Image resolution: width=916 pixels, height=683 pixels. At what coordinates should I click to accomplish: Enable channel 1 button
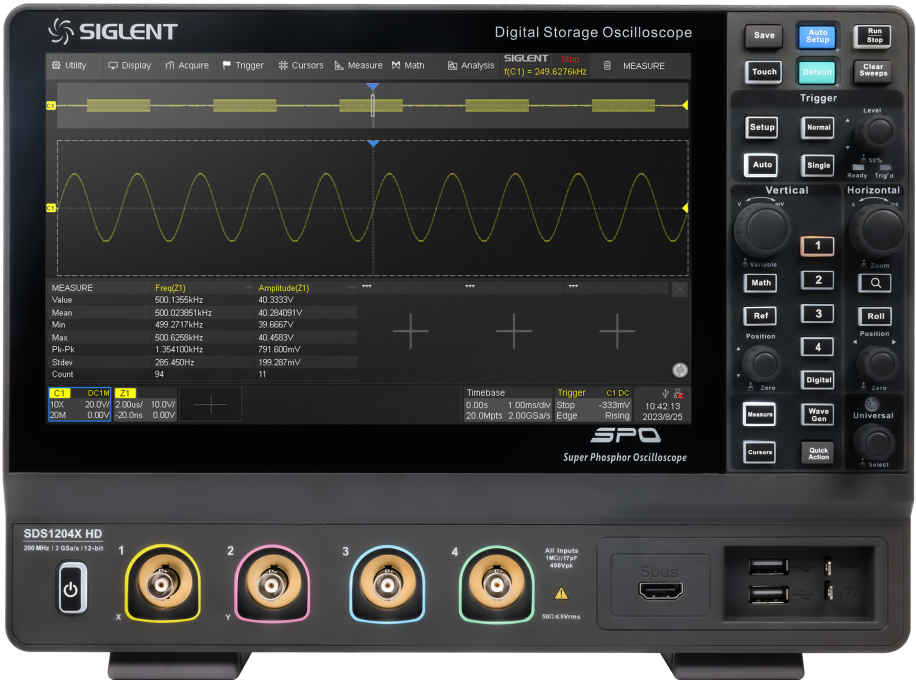point(817,246)
